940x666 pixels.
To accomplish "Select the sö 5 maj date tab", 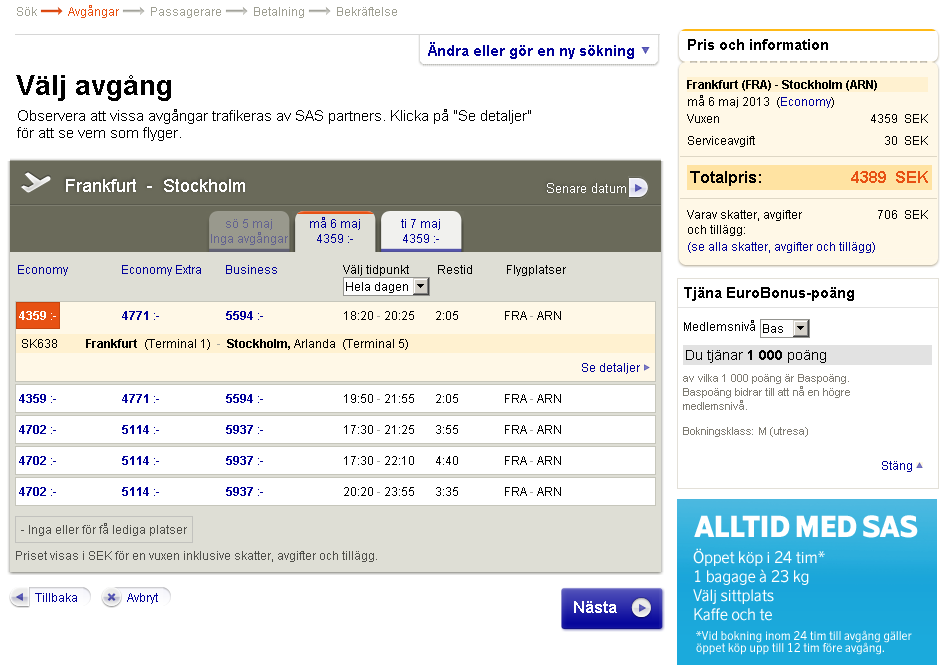I will click(249, 231).
